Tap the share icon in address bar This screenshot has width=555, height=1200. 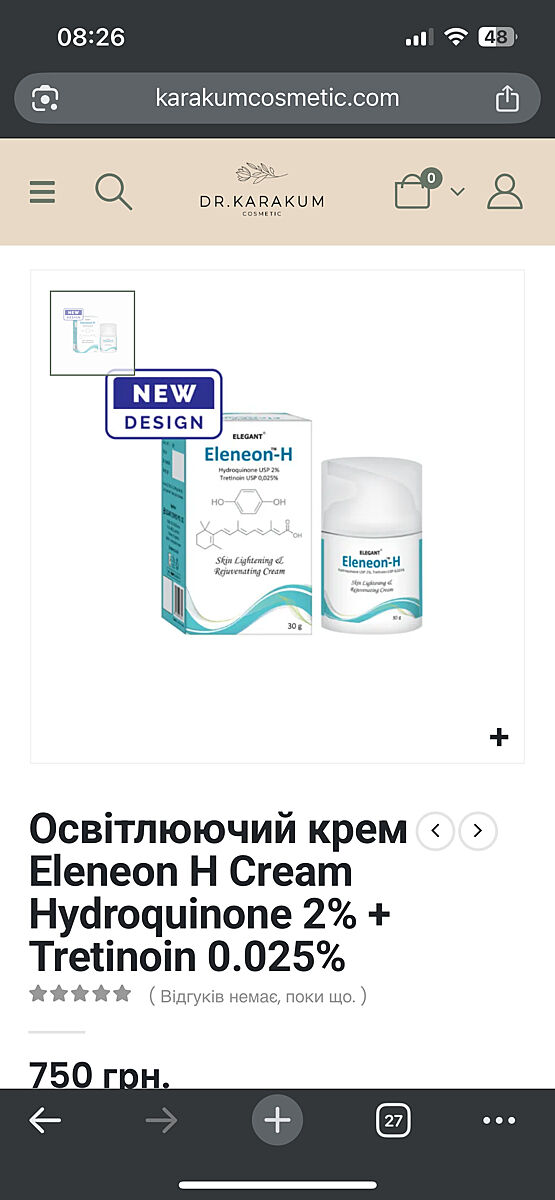click(507, 98)
